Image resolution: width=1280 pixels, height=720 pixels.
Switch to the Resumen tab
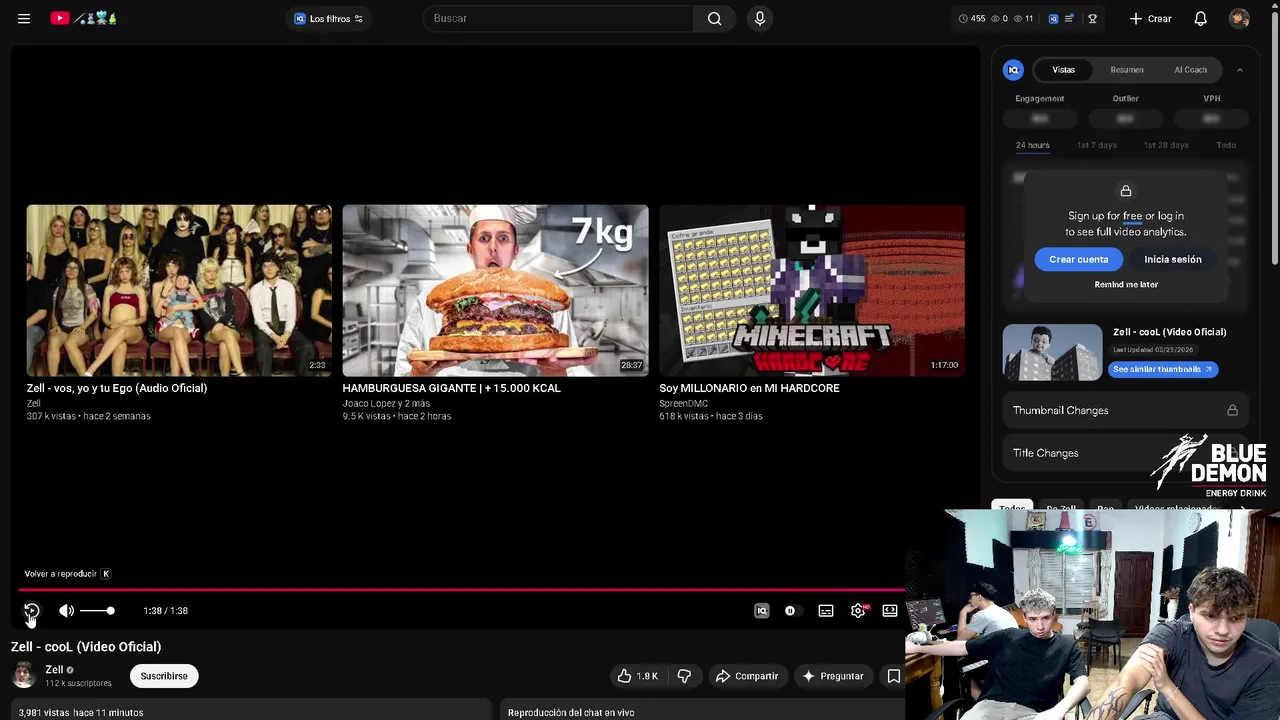[1126, 69]
